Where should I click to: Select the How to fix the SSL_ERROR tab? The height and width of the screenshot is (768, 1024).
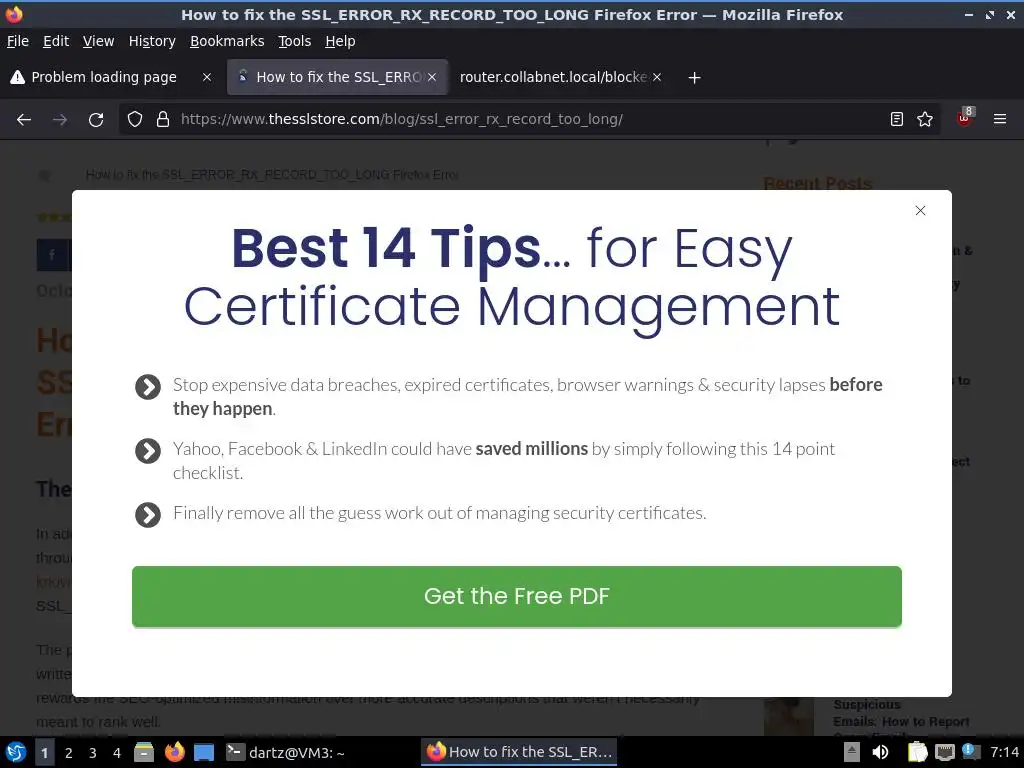pos(338,77)
